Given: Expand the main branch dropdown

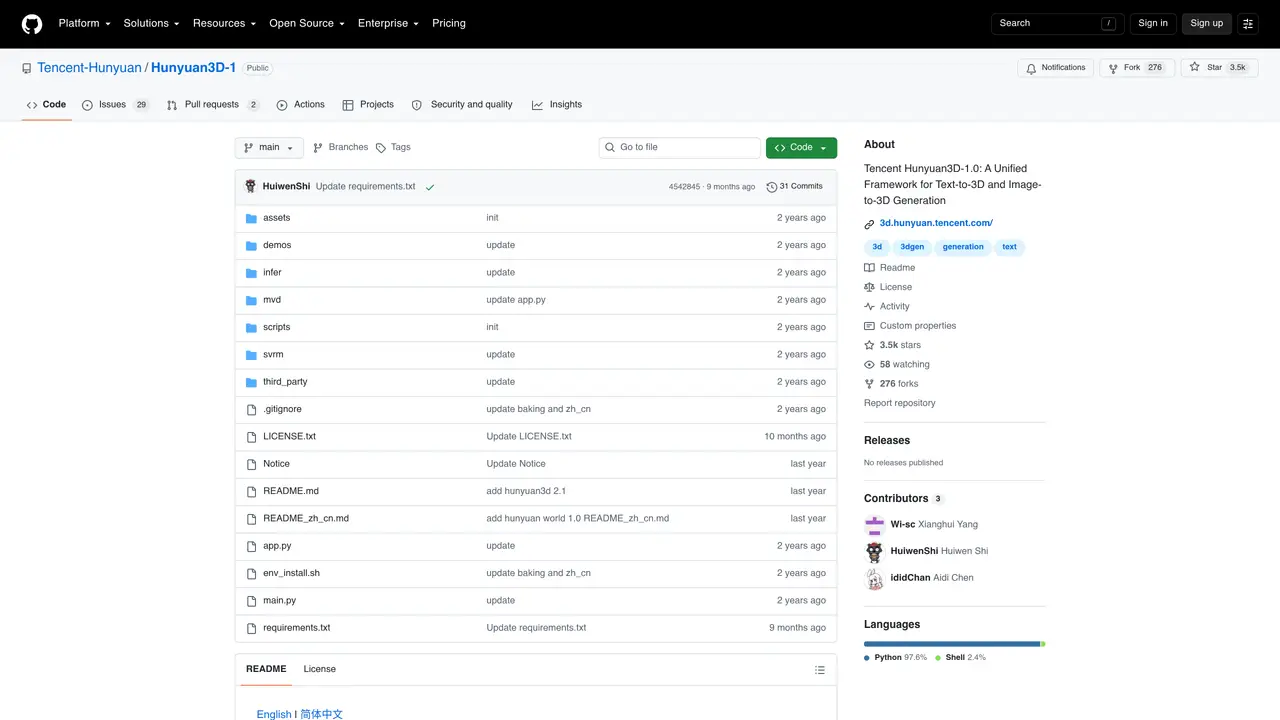Looking at the screenshot, I should coord(269,148).
